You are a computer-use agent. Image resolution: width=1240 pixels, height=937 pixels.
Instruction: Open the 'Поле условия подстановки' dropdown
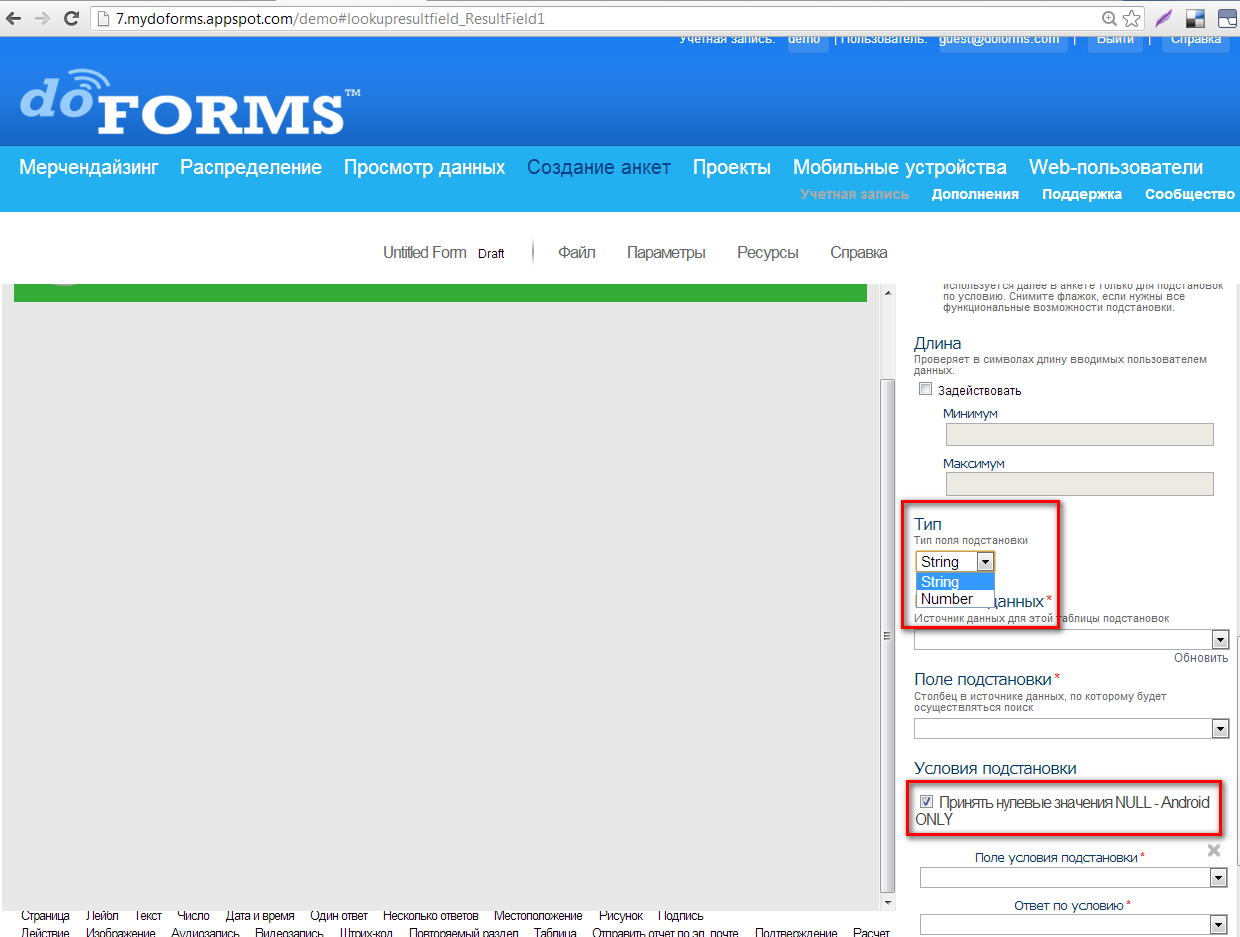(x=1218, y=877)
